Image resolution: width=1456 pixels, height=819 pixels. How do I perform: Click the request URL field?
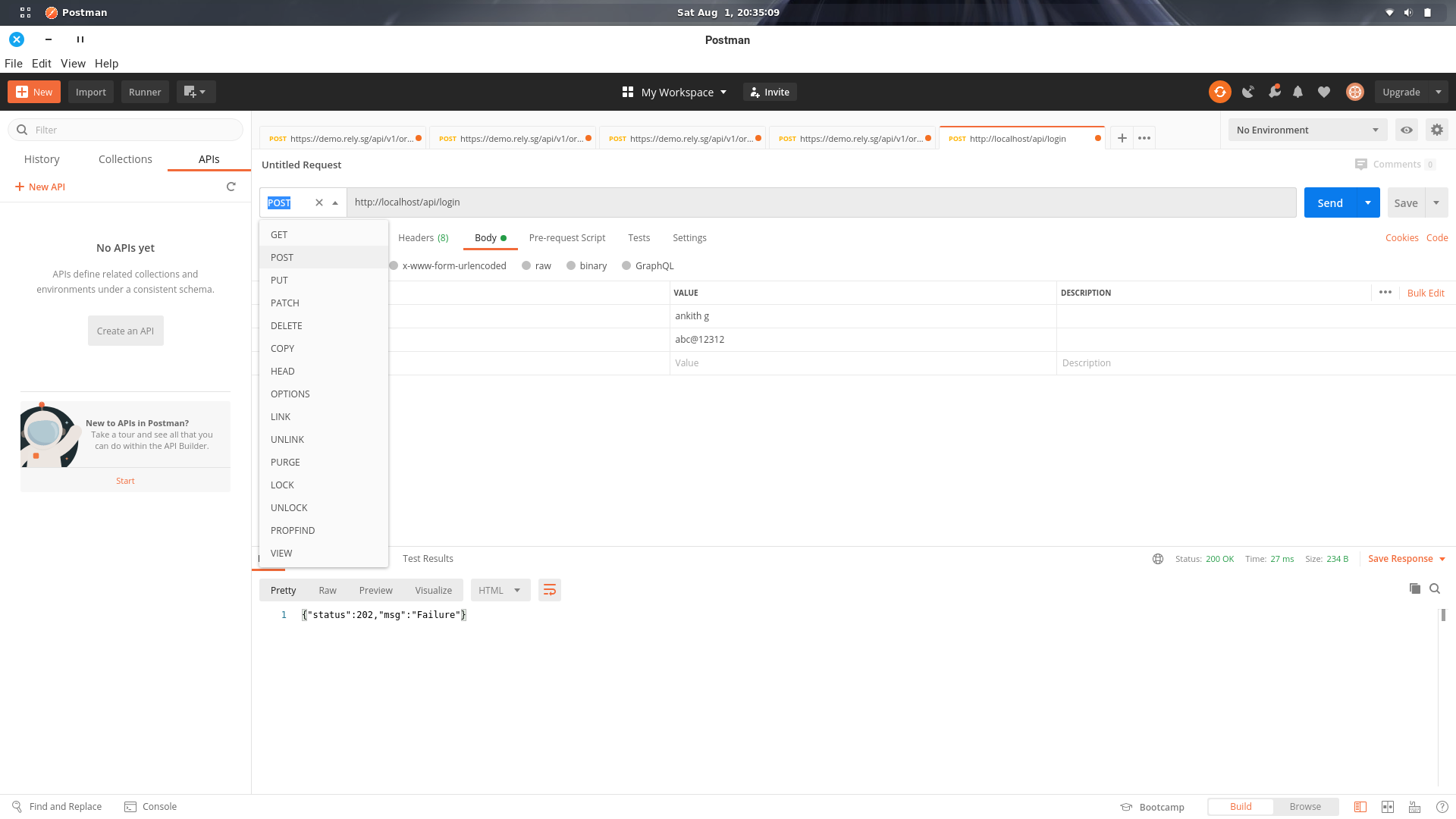(x=819, y=202)
